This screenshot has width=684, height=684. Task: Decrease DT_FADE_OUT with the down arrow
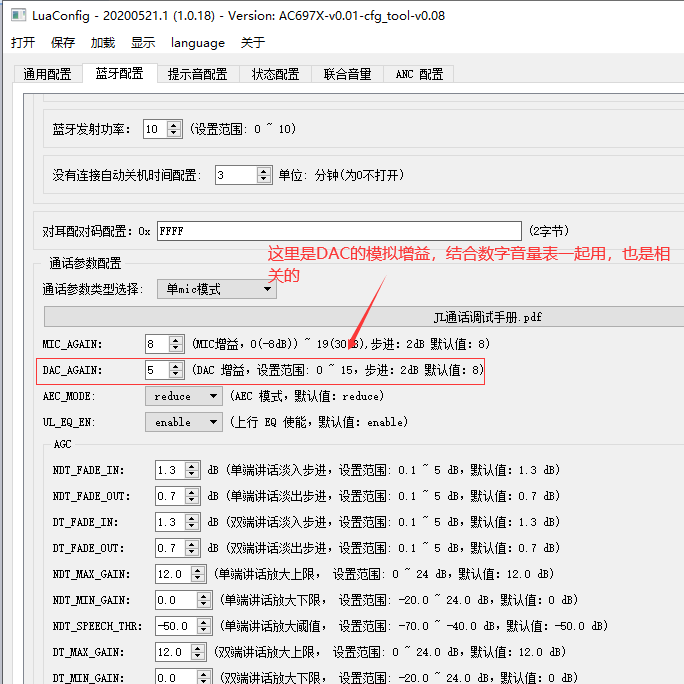tap(192, 552)
